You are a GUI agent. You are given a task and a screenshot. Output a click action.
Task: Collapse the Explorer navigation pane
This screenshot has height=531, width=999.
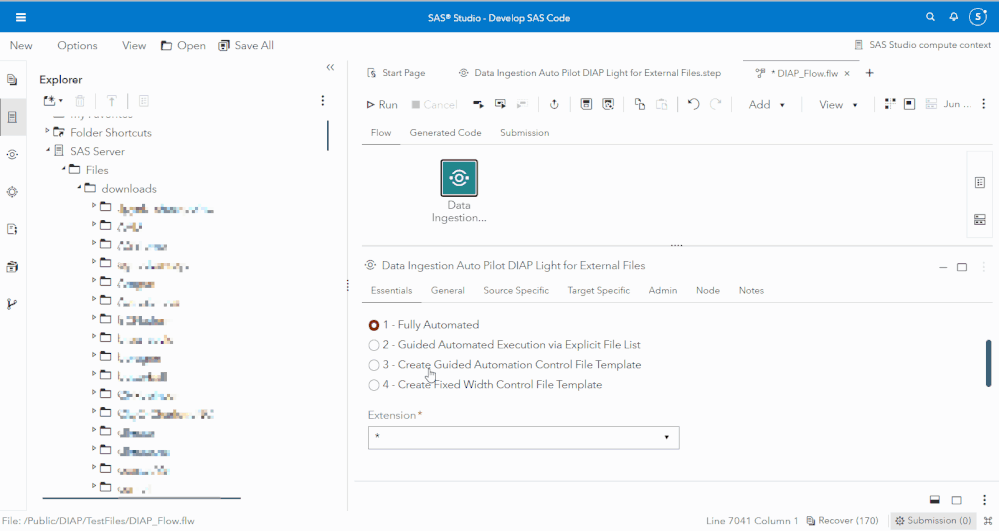point(330,67)
